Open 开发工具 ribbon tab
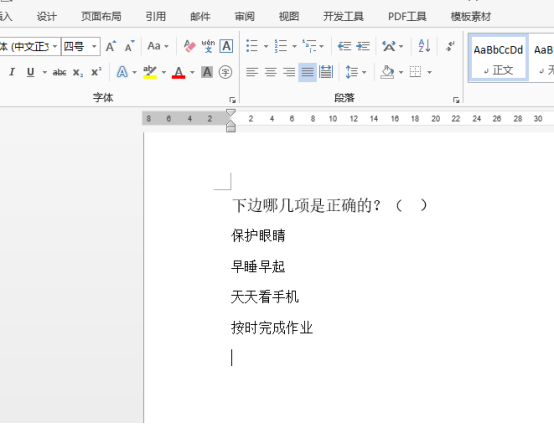The image size is (554, 424). click(x=343, y=17)
